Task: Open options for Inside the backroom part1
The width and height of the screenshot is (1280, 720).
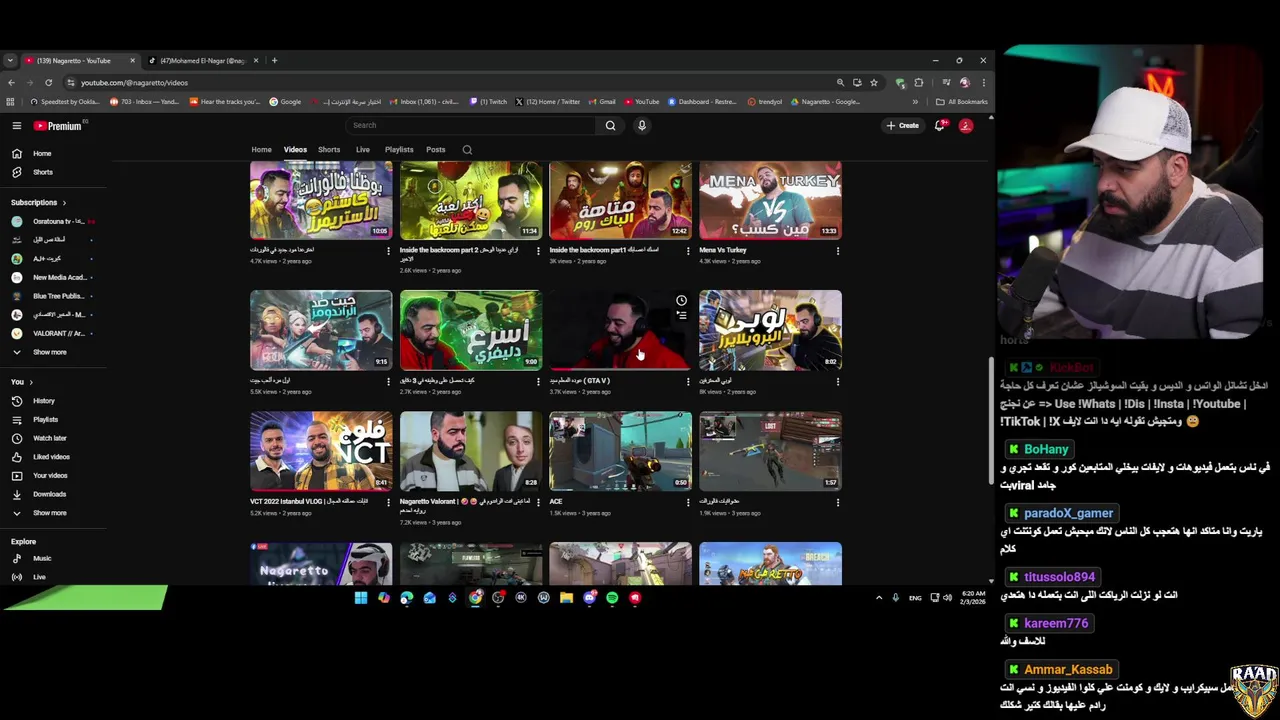Action: point(687,251)
